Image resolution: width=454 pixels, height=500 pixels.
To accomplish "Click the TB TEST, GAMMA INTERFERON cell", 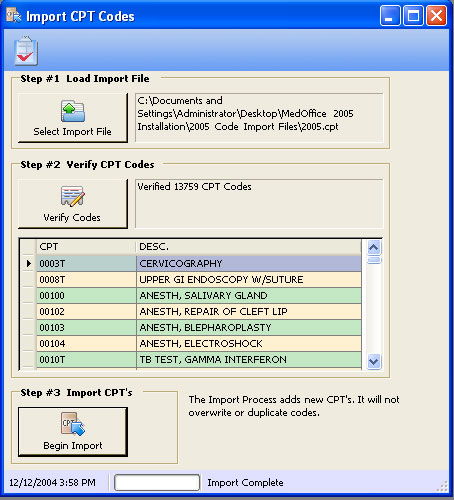I will [249, 359].
